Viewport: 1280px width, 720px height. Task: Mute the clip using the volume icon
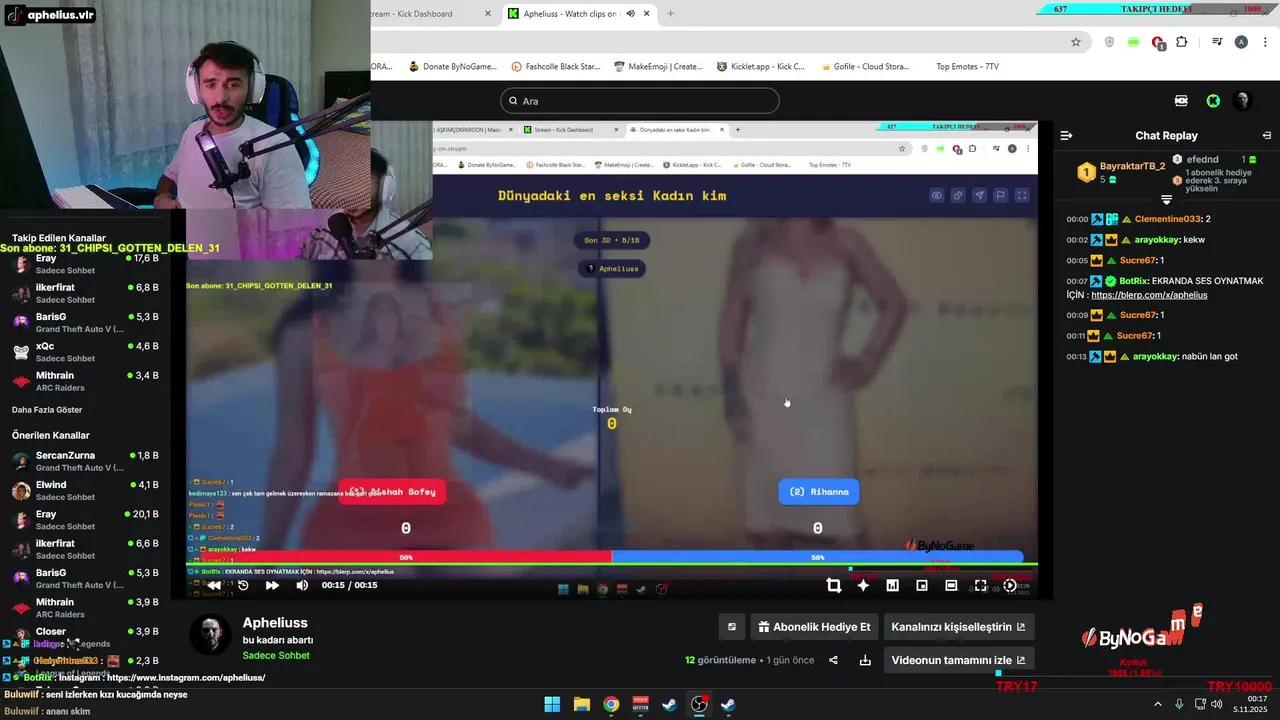[x=302, y=585]
